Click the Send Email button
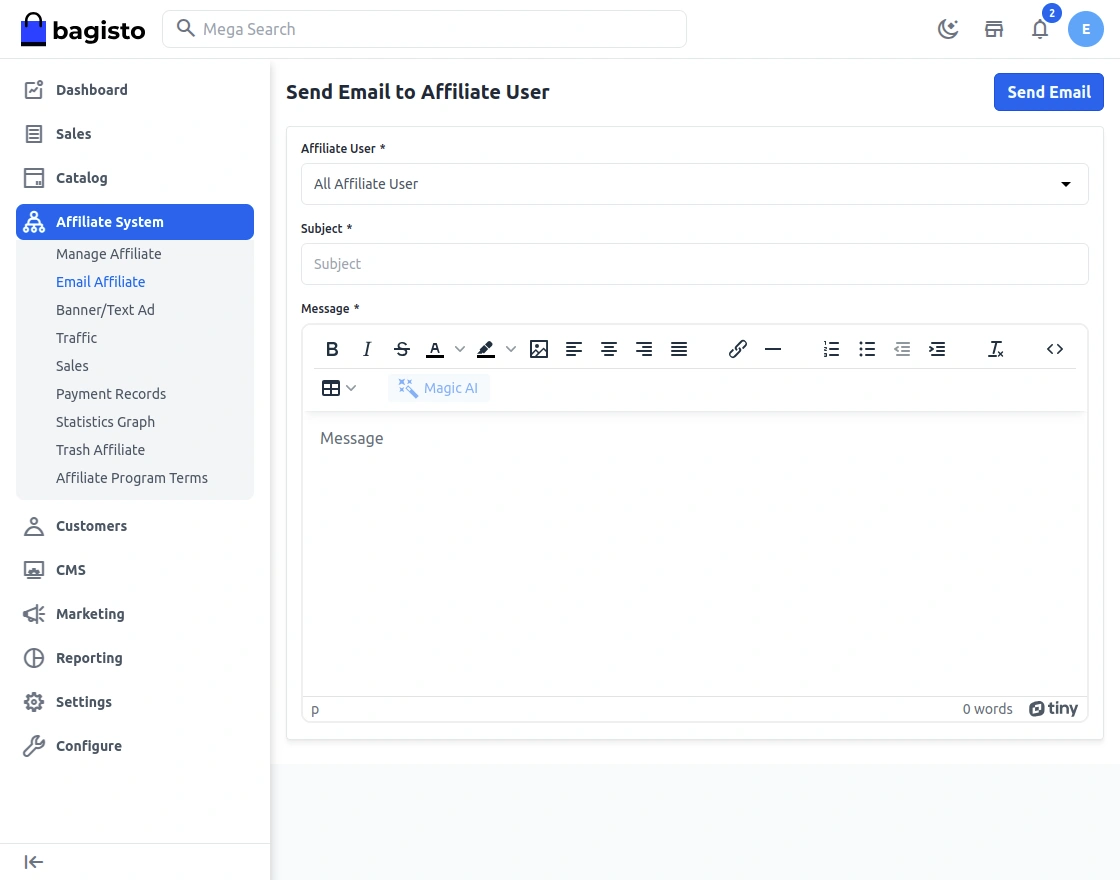 [1048, 92]
